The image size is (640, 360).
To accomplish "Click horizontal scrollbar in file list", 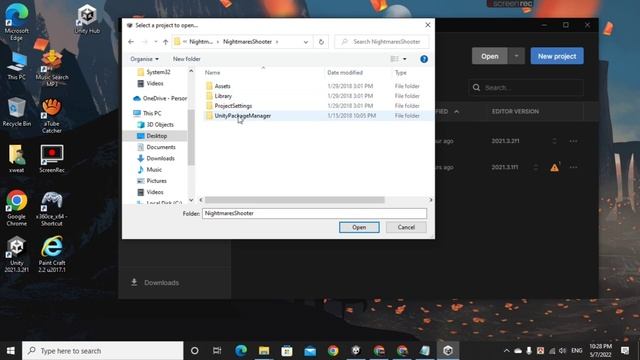I will coord(295,200).
